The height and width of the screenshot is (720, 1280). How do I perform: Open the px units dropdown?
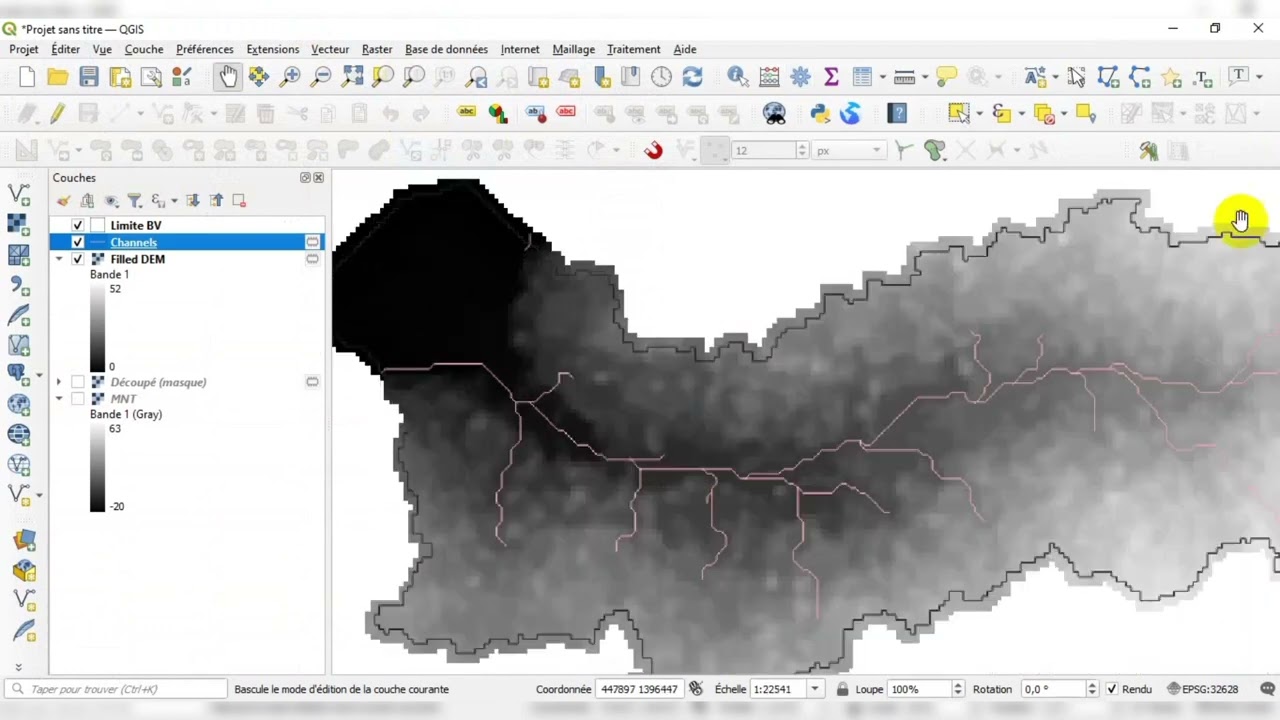tap(876, 151)
